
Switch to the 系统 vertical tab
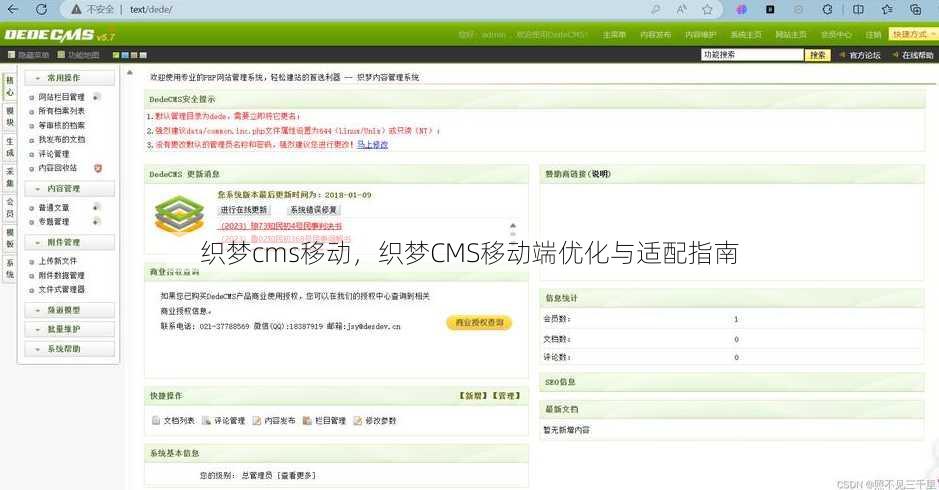tap(10, 269)
